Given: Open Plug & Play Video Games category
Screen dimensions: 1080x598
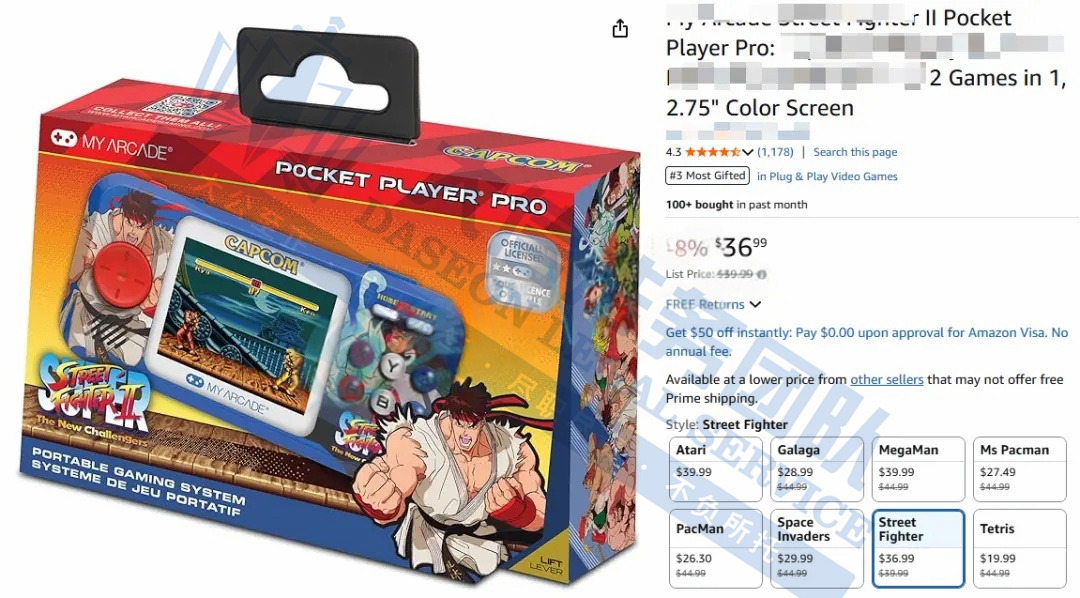Looking at the screenshot, I should 827,176.
